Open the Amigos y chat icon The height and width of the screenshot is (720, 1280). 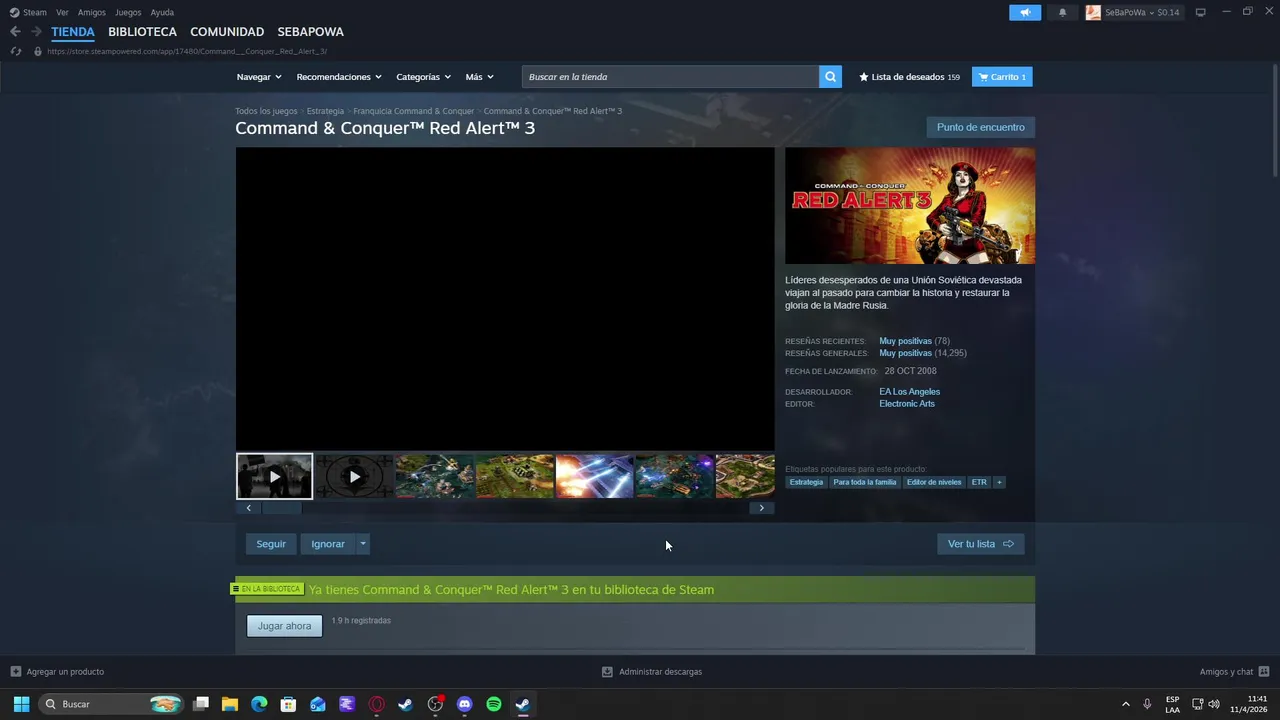click(1264, 671)
